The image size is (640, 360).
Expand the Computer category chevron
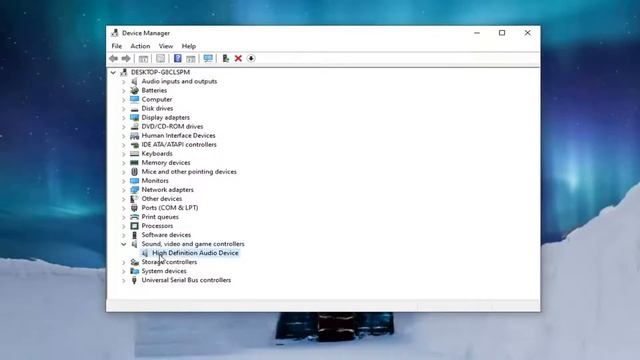124,100
